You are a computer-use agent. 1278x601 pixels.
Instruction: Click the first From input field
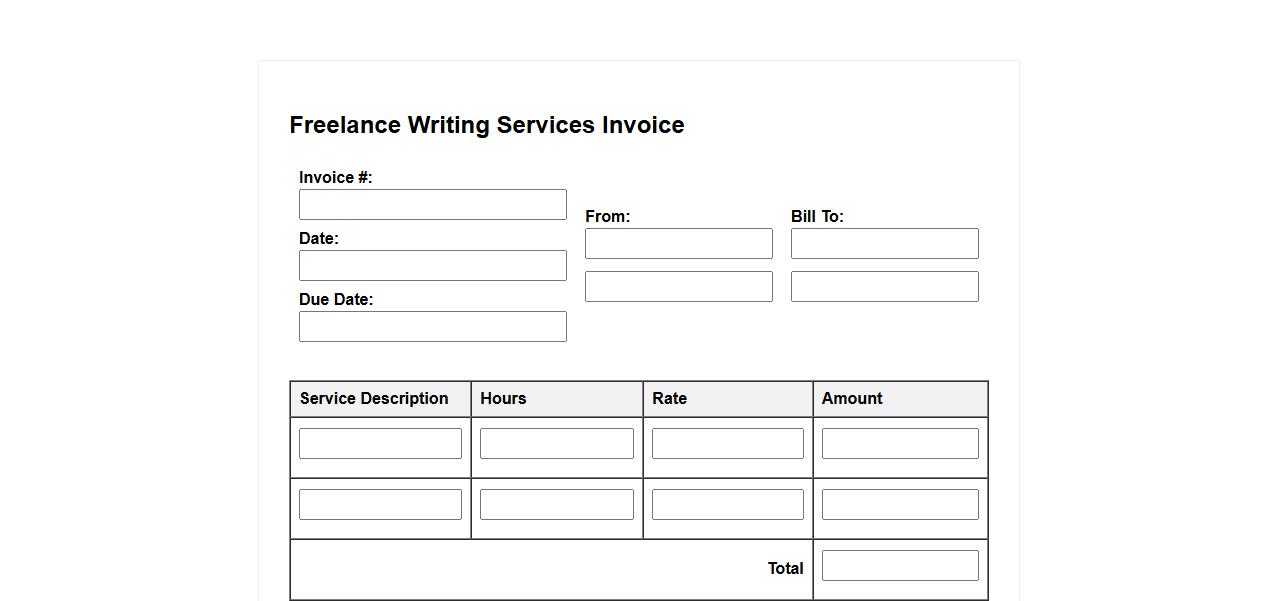click(x=678, y=244)
